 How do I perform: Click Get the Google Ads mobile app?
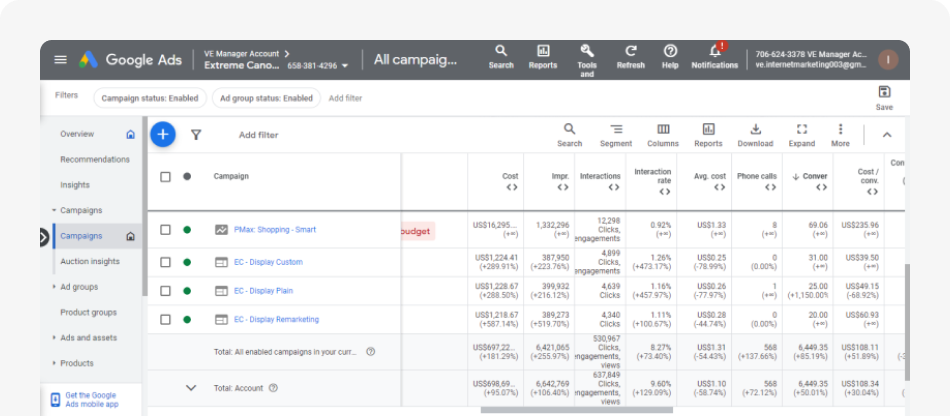coord(92,400)
